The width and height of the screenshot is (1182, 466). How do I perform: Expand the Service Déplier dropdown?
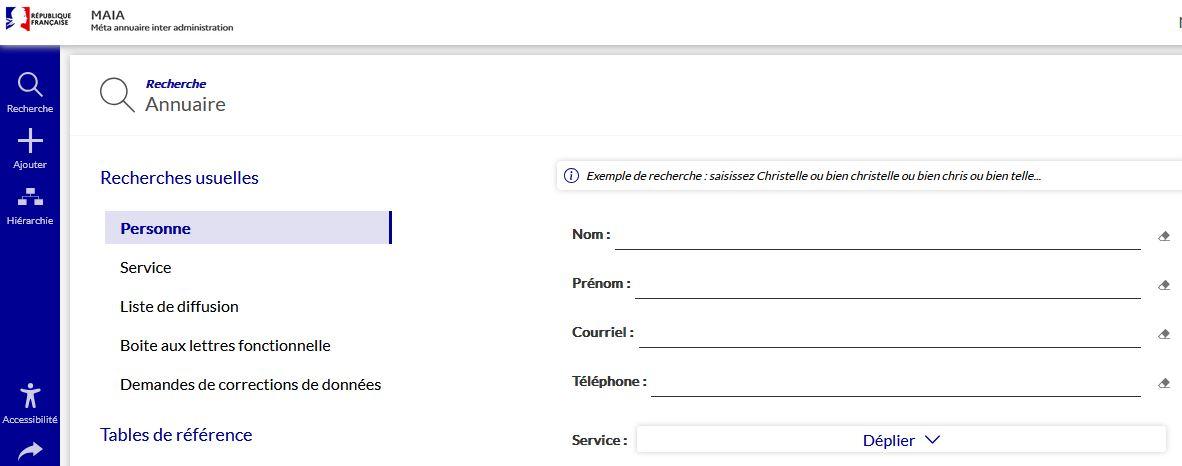coord(901,440)
